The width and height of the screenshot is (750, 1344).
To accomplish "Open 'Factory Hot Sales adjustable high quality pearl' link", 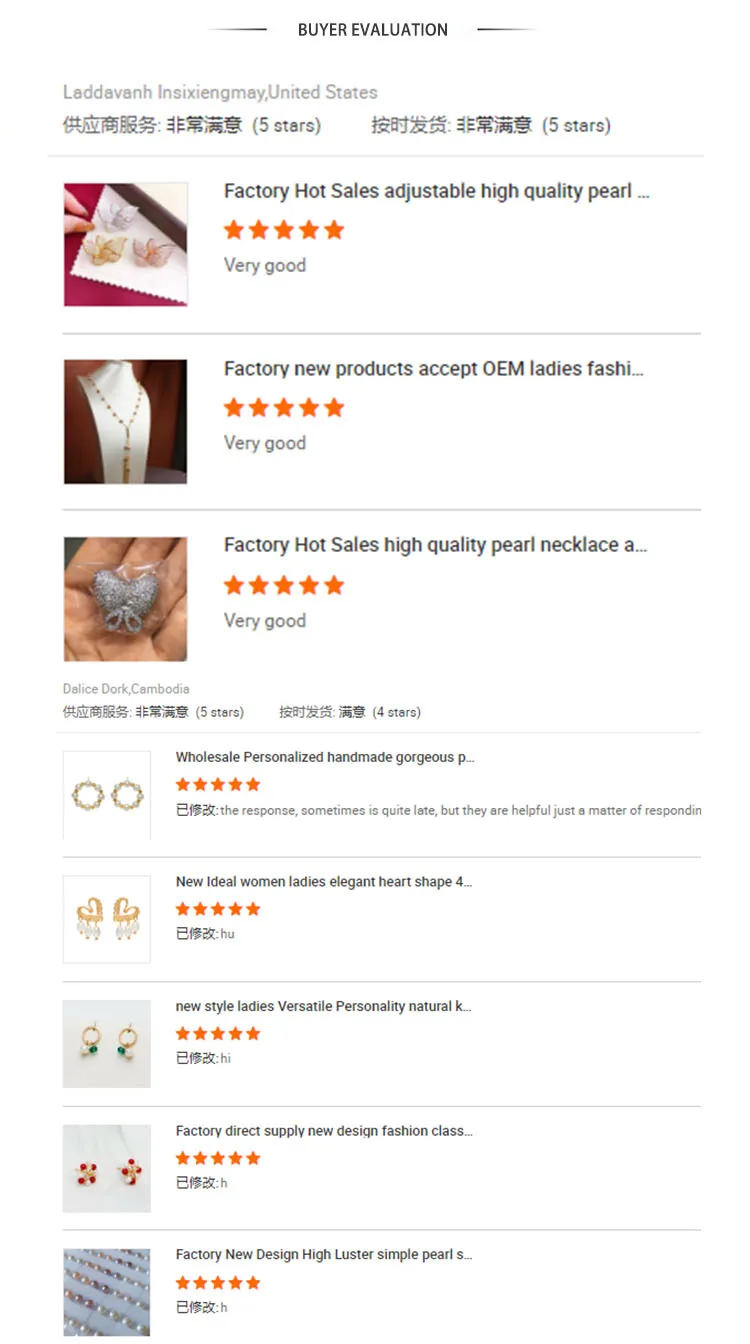I will 436,191.
